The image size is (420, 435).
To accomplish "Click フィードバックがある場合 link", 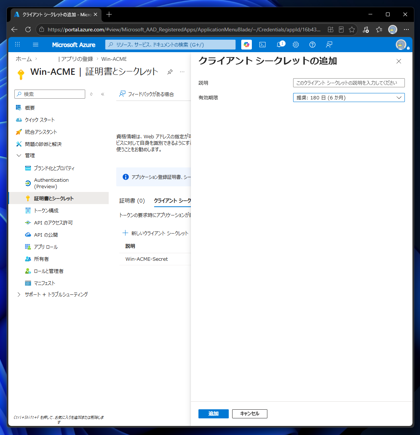I will pos(146,94).
